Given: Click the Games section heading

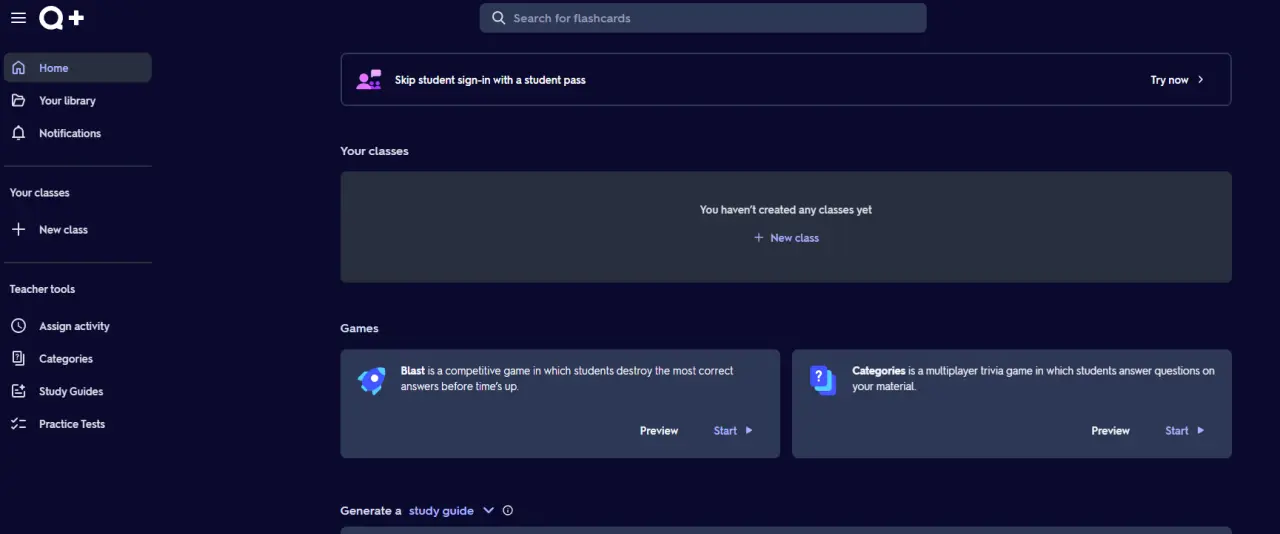Looking at the screenshot, I should click(359, 328).
